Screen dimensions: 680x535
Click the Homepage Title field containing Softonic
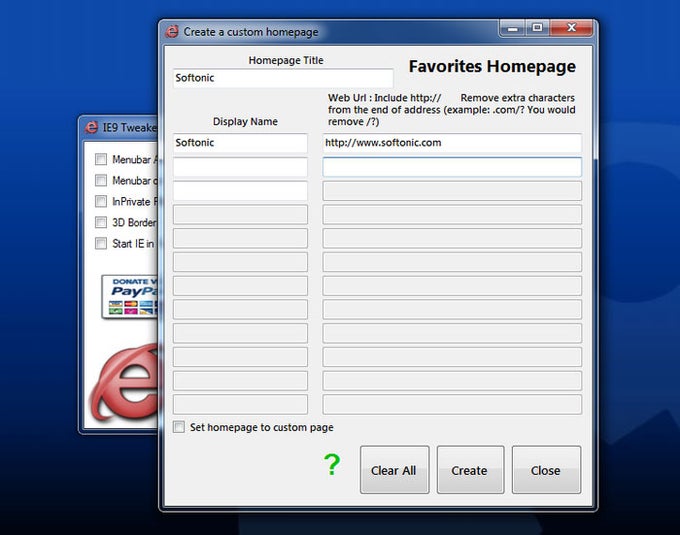[x=283, y=78]
